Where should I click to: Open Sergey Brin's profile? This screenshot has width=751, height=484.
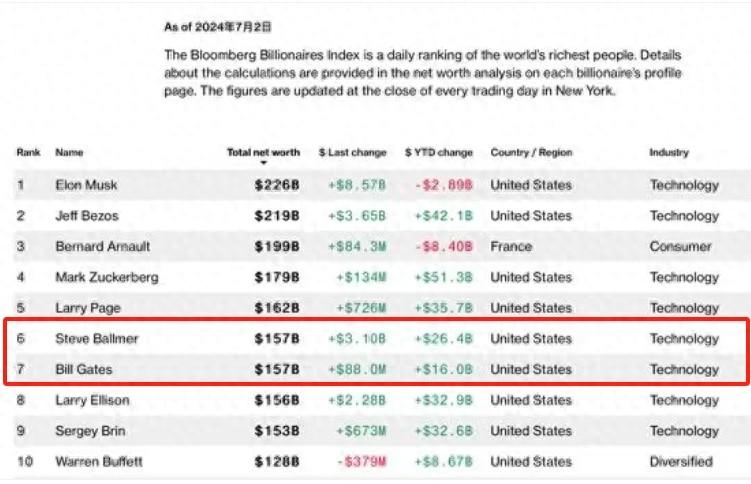coord(91,431)
